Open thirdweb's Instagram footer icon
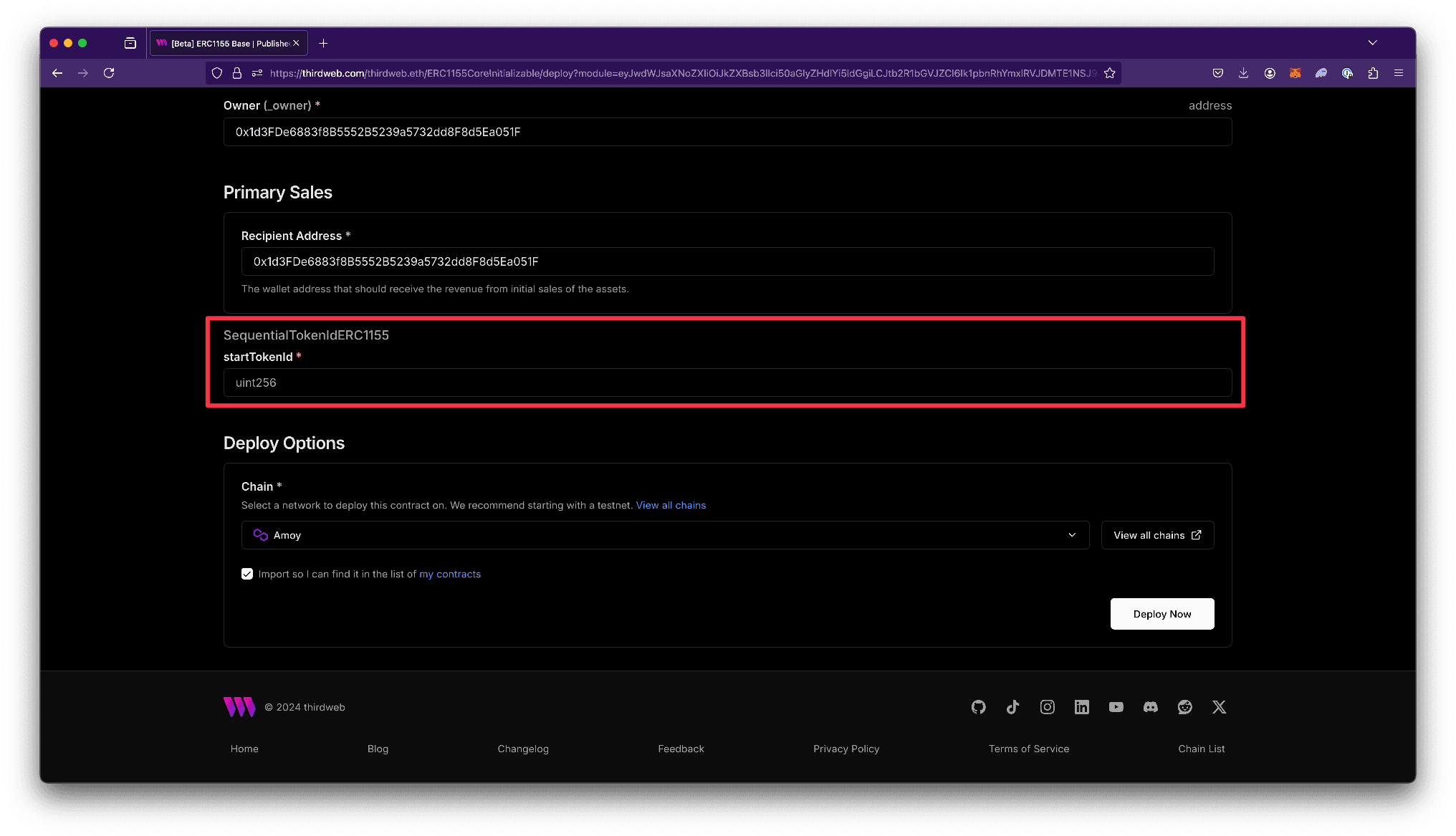 tap(1047, 707)
